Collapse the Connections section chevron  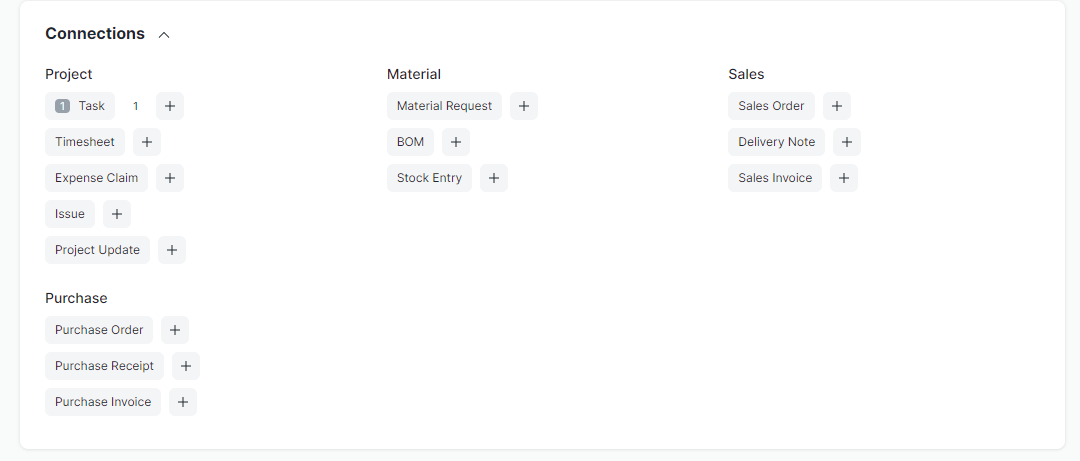164,34
